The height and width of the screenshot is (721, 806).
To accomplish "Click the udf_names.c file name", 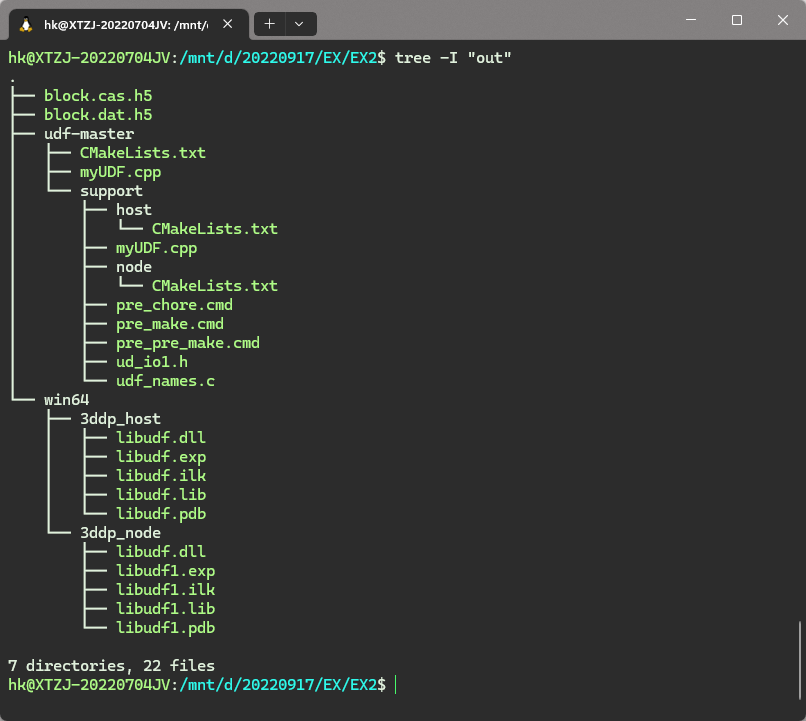I will [166, 380].
